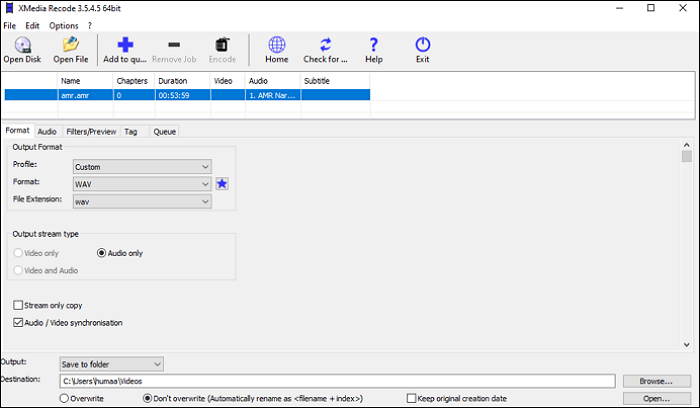Uncheck Audio / Video synchronisation
700x408 pixels.
point(18,323)
